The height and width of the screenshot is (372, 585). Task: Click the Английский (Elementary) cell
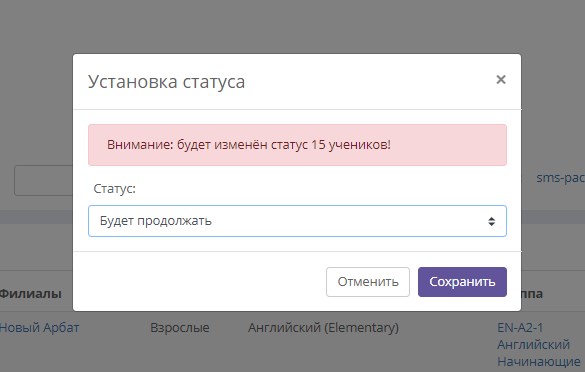pos(323,328)
